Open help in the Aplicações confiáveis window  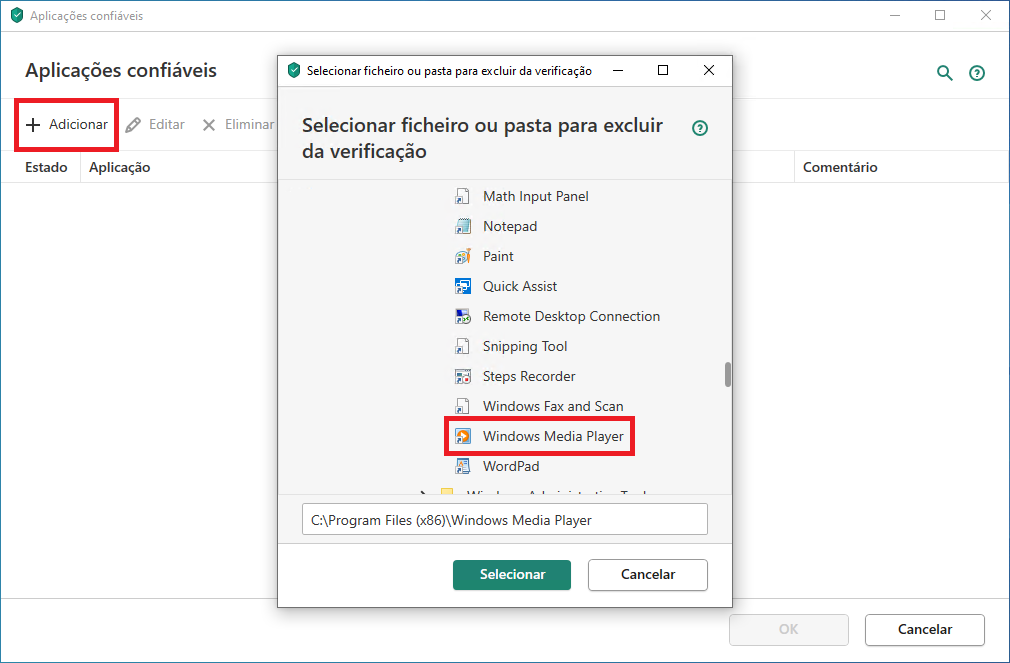977,73
